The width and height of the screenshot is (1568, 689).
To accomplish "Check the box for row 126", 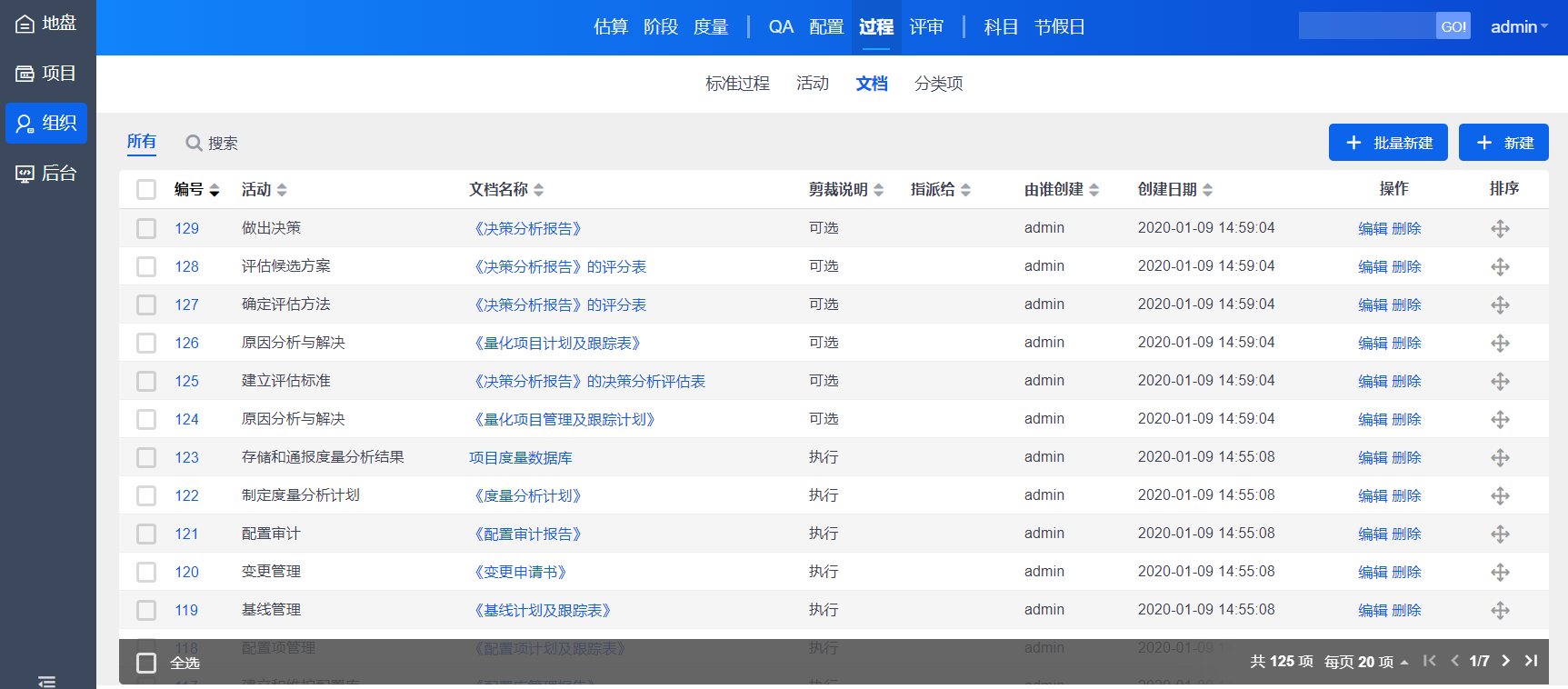I will 146,343.
